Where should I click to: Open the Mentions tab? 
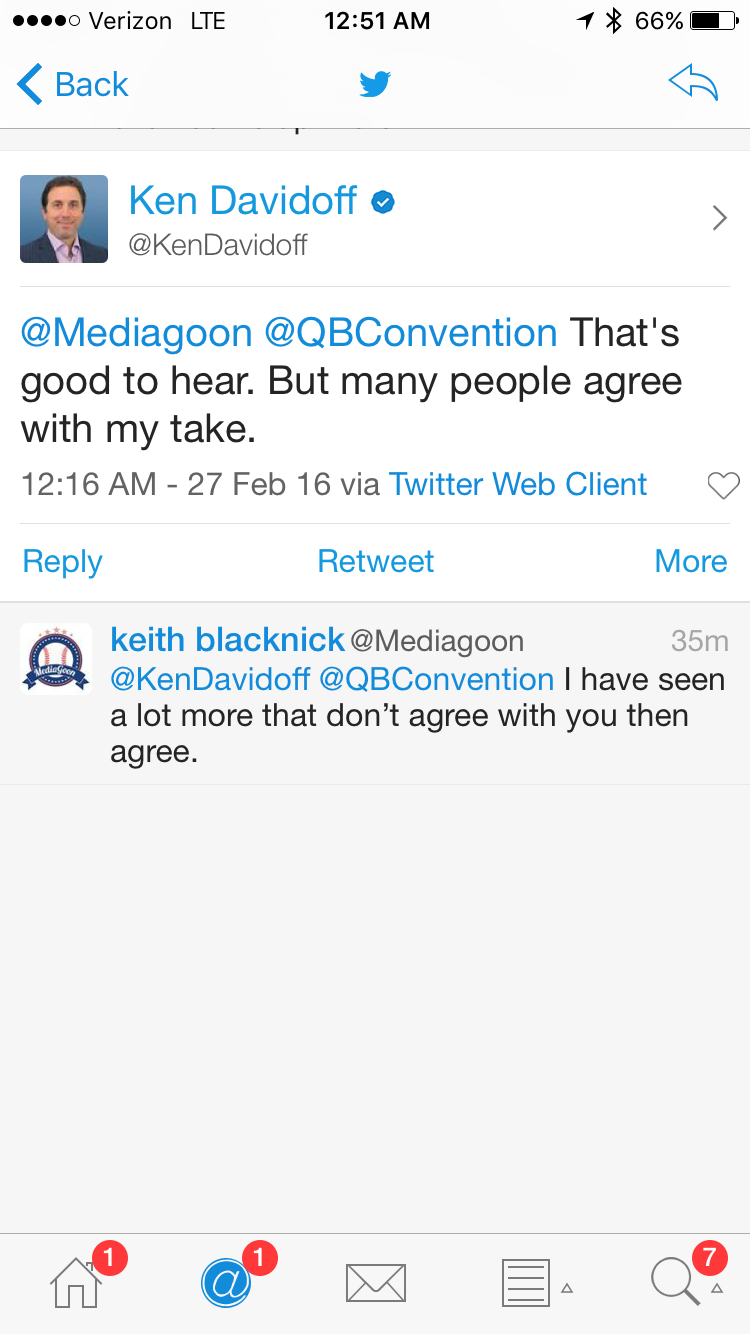click(226, 1283)
